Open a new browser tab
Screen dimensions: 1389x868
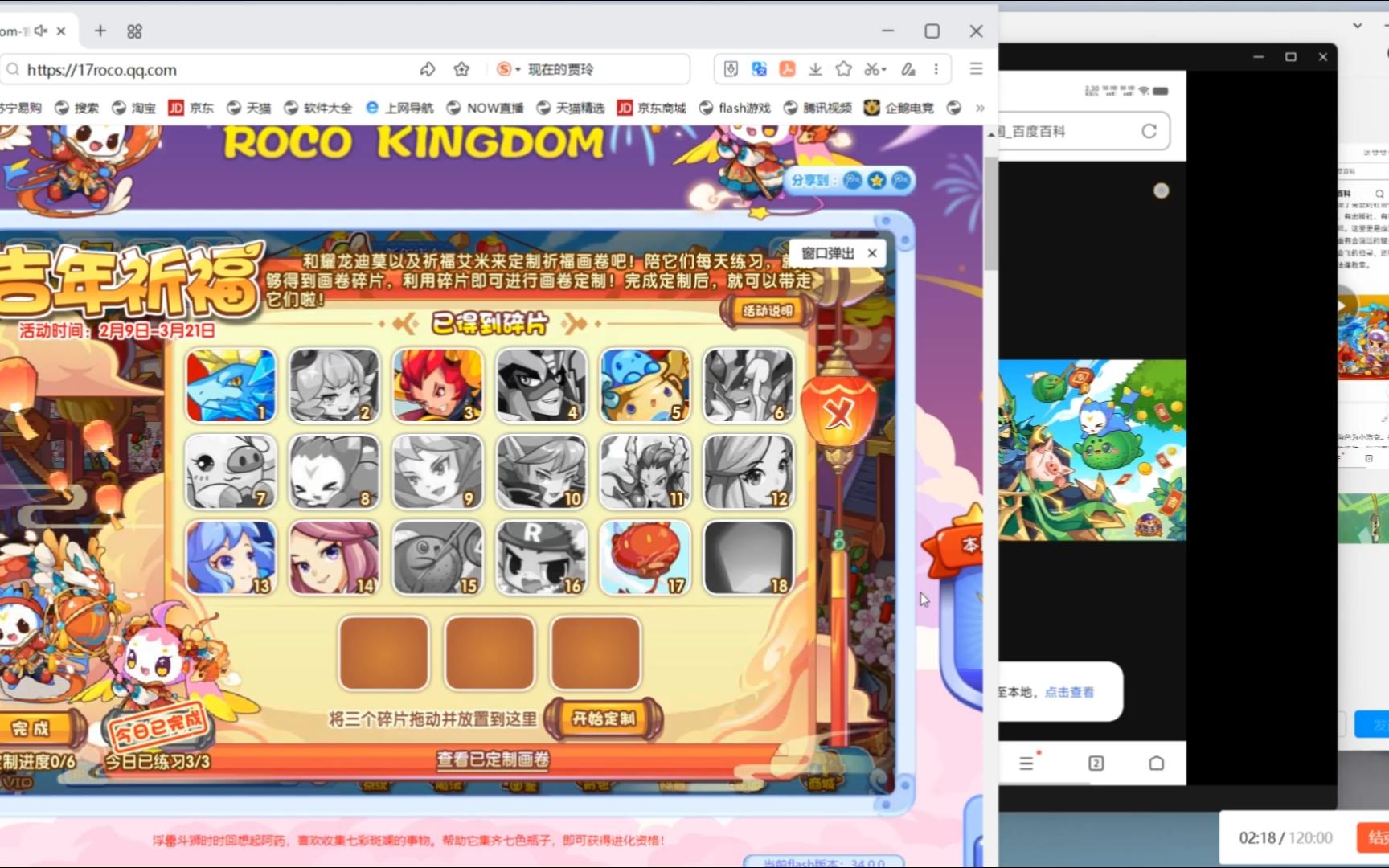[100, 31]
